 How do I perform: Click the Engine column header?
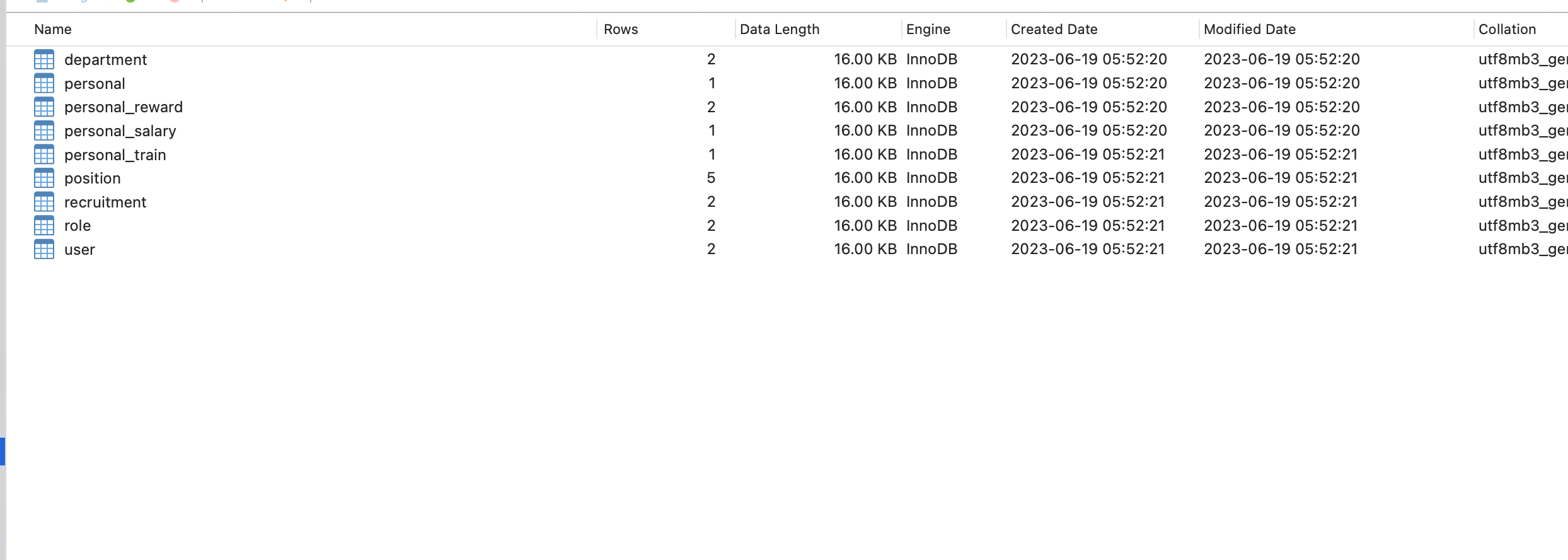(928, 29)
